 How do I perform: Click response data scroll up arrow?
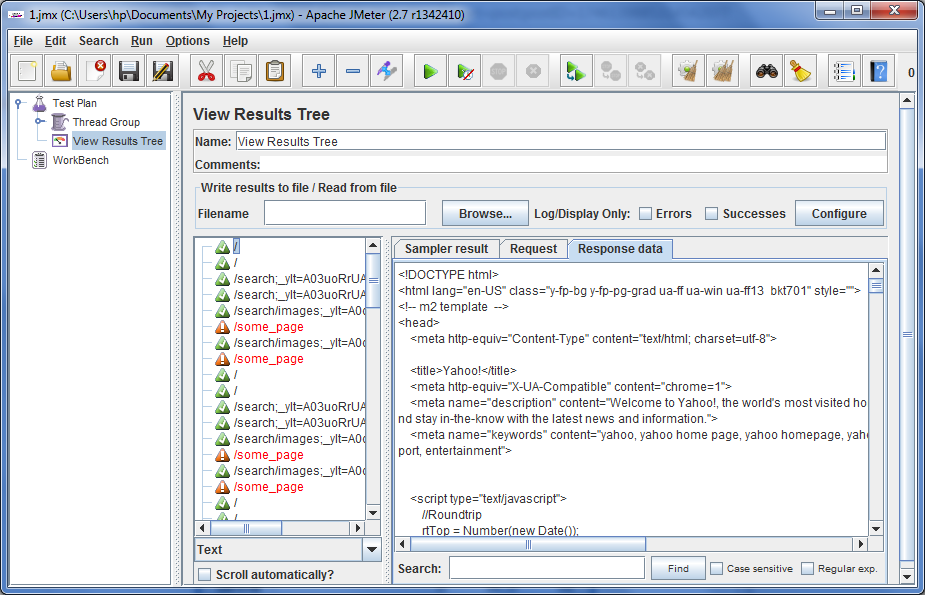click(x=876, y=270)
